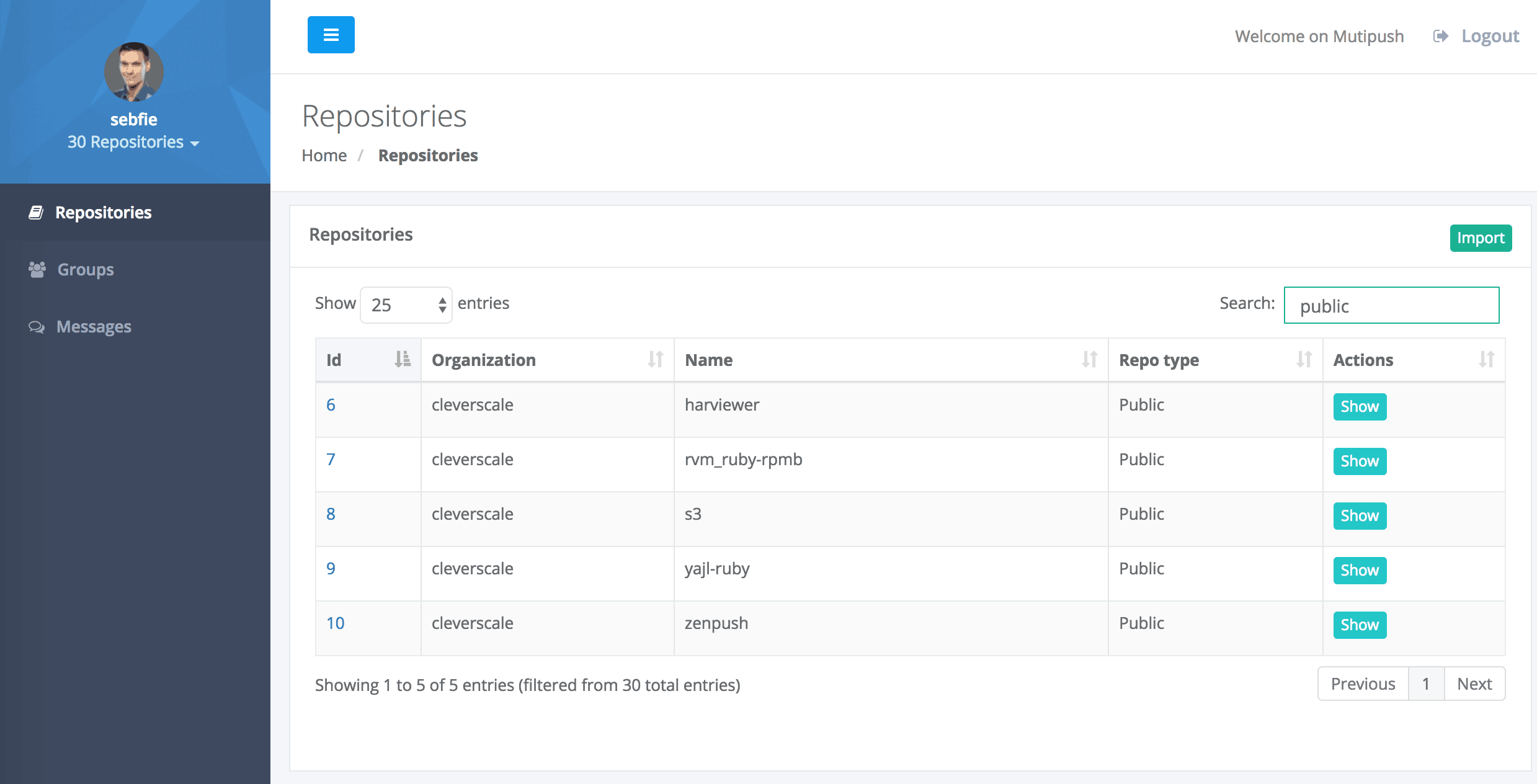Click the Name column header text
The height and width of the screenshot is (784, 1537).
coord(709,360)
